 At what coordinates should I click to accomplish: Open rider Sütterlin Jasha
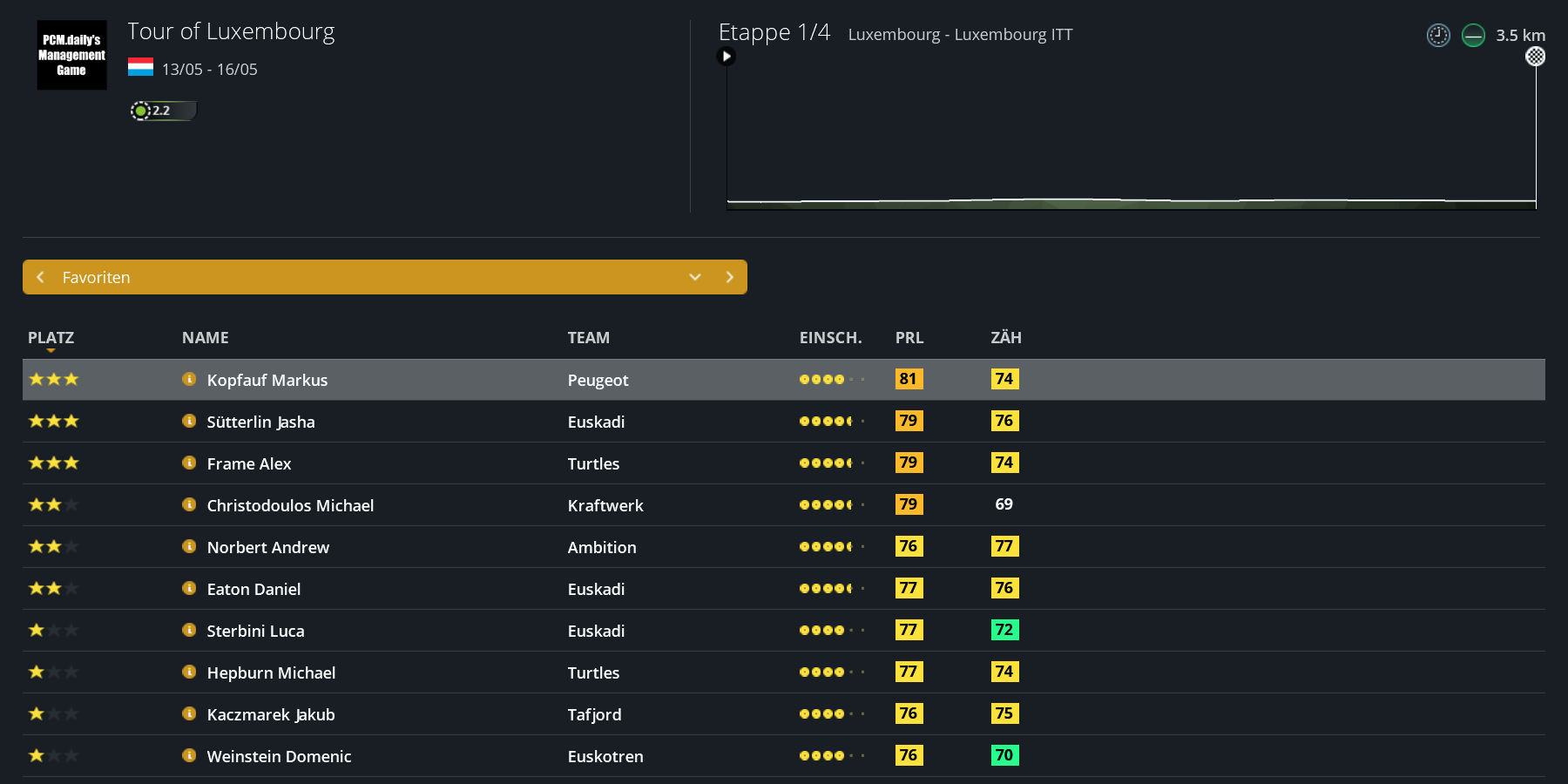pos(260,422)
